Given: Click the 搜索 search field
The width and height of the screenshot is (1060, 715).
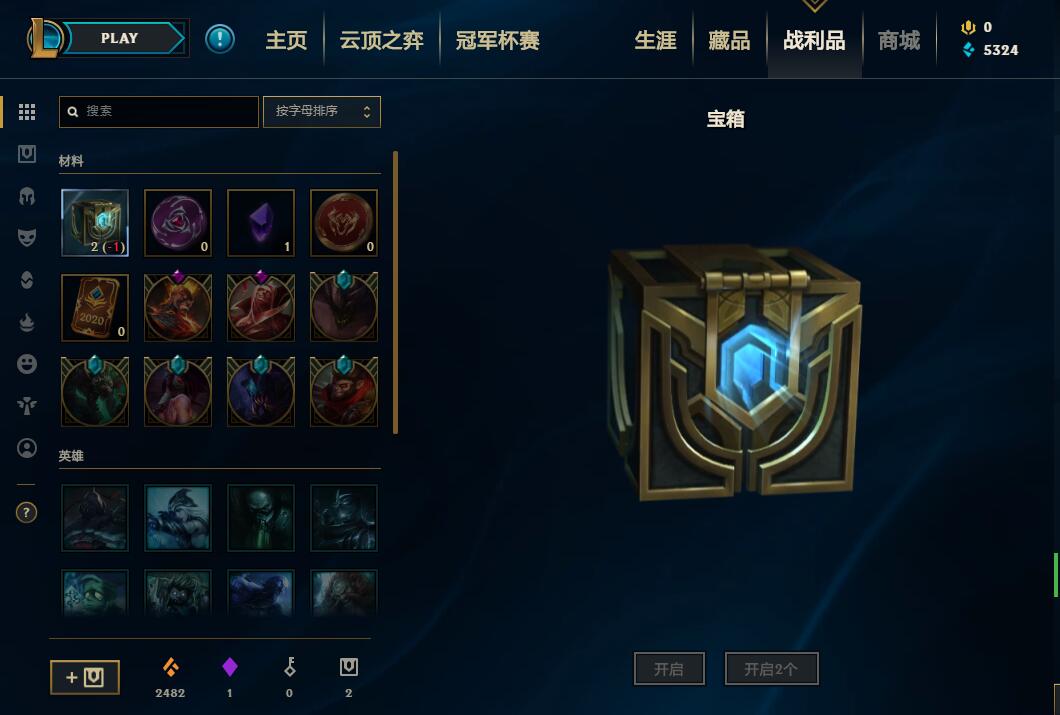Looking at the screenshot, I should pyautogui.click(x=159, y=112).
